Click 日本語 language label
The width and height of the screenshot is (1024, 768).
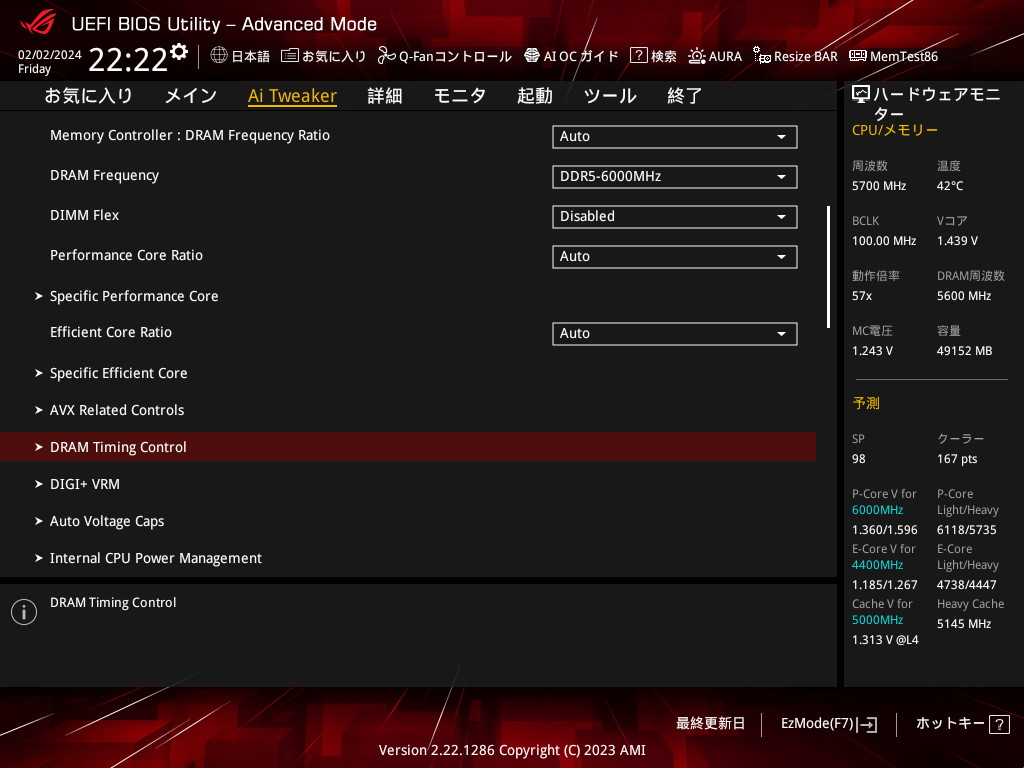[x=251, y=57]
